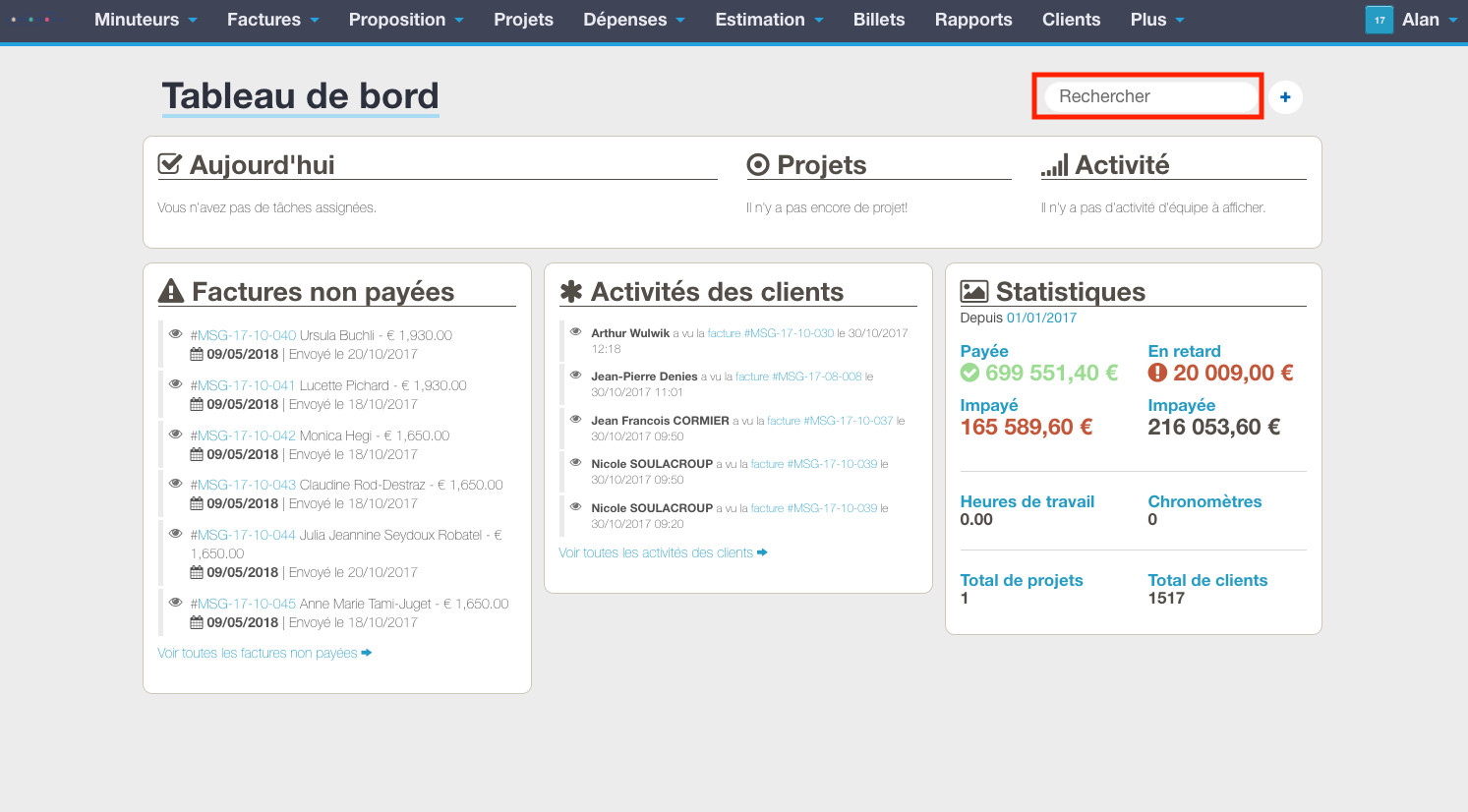
Task: Open facture #MSG-17-08-008 in activity feed
Action: pyautogui.click(x=798, y=377)
